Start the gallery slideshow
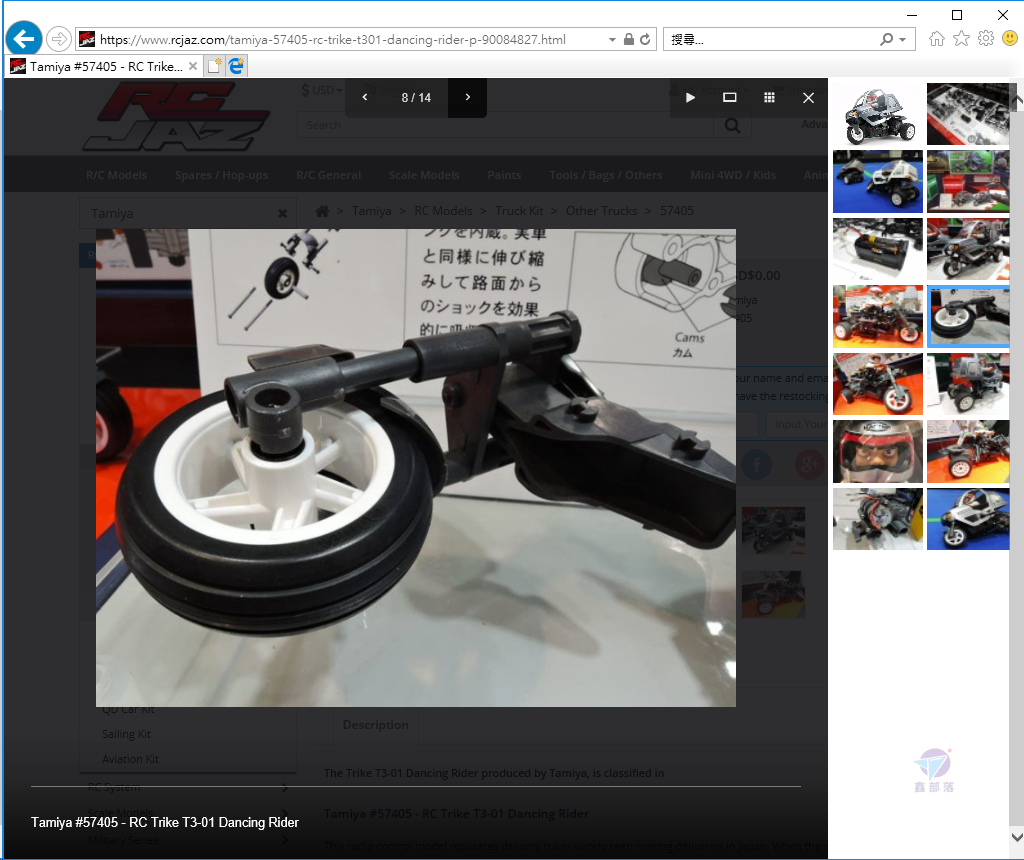1024x860 pixels. point(690,97)
